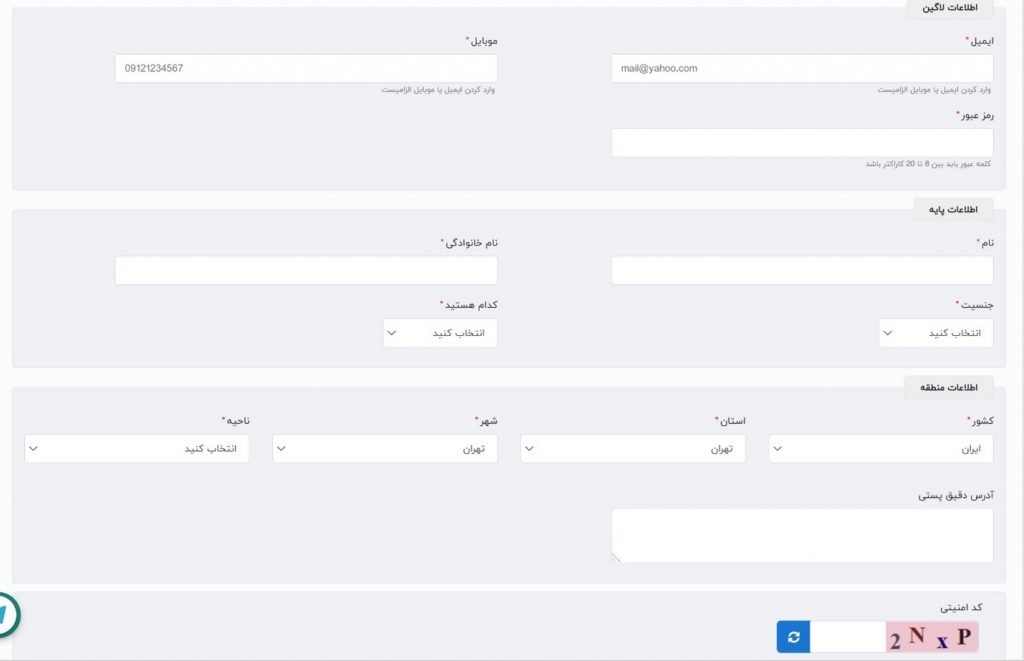This screenshot has height=661, width=1024.
Task: Expand the country dropdown showing ایران
Action: (881, 449)
